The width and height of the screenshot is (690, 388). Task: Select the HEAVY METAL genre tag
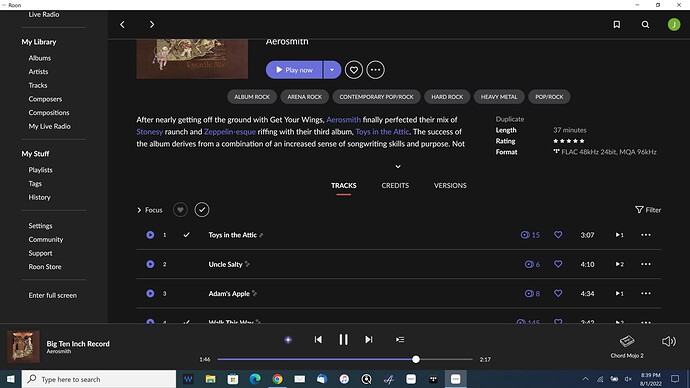(x=499, y=97)
